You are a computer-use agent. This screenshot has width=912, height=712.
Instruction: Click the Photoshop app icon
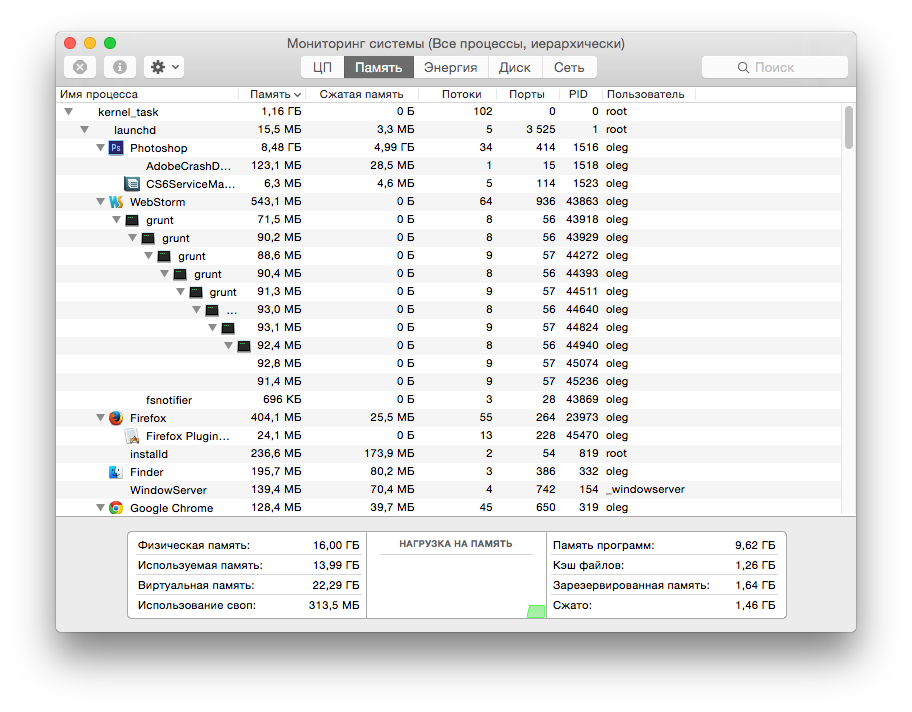(116, 148)
